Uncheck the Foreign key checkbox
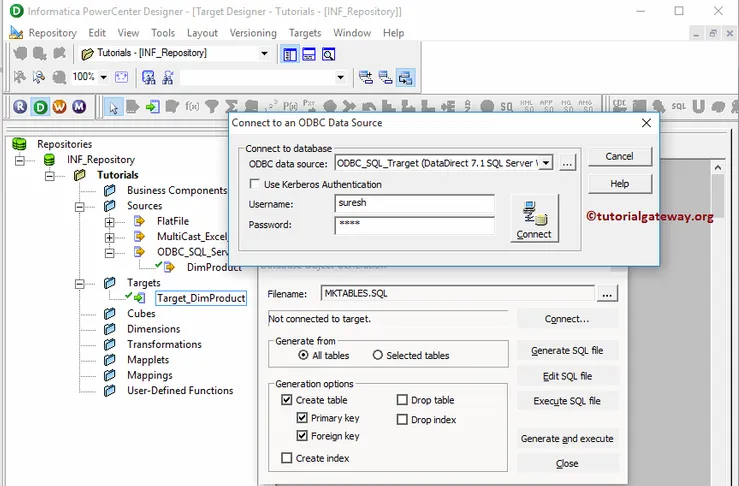 (x=302, y=436)
